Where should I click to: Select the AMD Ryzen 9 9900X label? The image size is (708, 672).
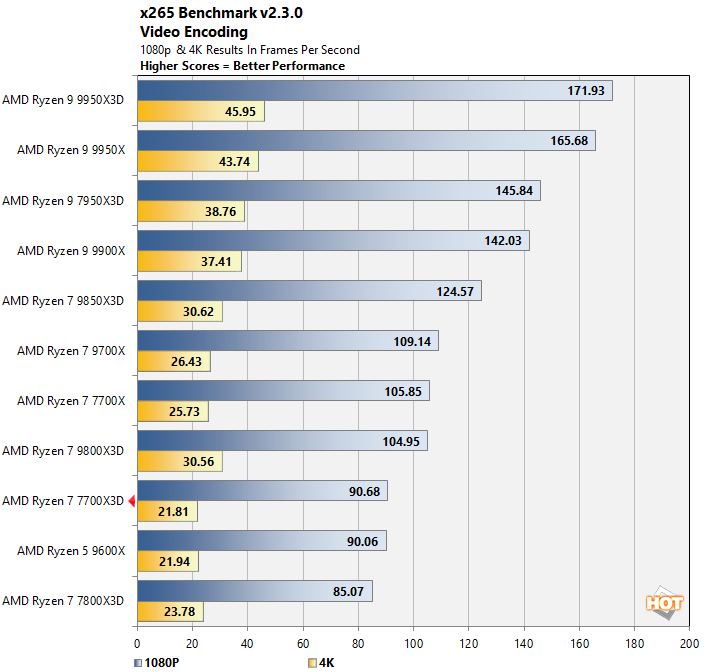pos(71,251)
